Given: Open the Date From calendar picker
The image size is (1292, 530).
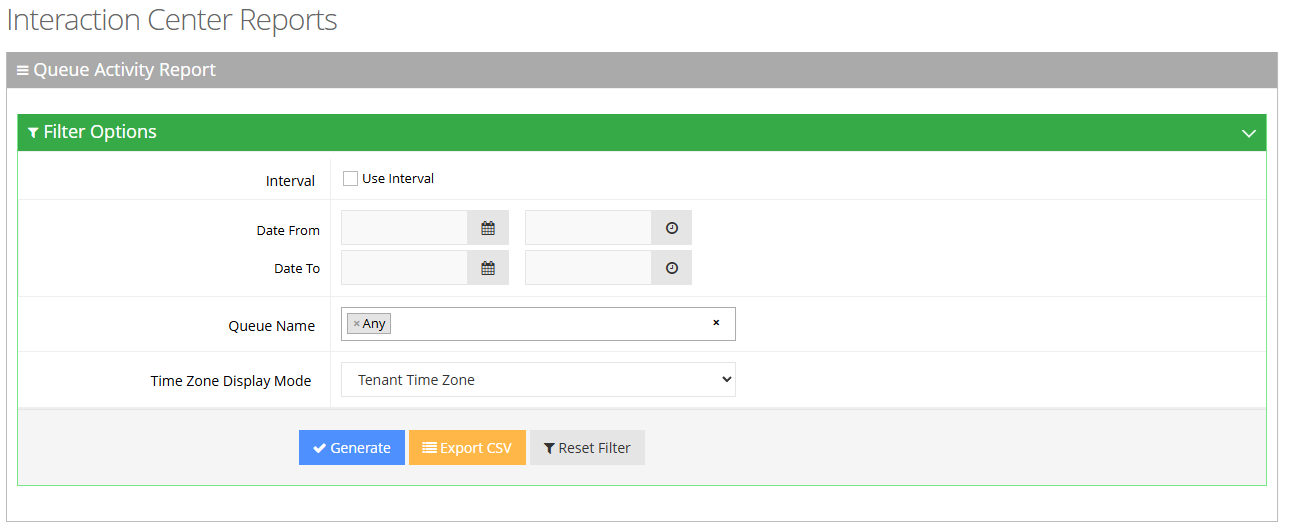Looking at the screenshot, I should pos(488,228).
